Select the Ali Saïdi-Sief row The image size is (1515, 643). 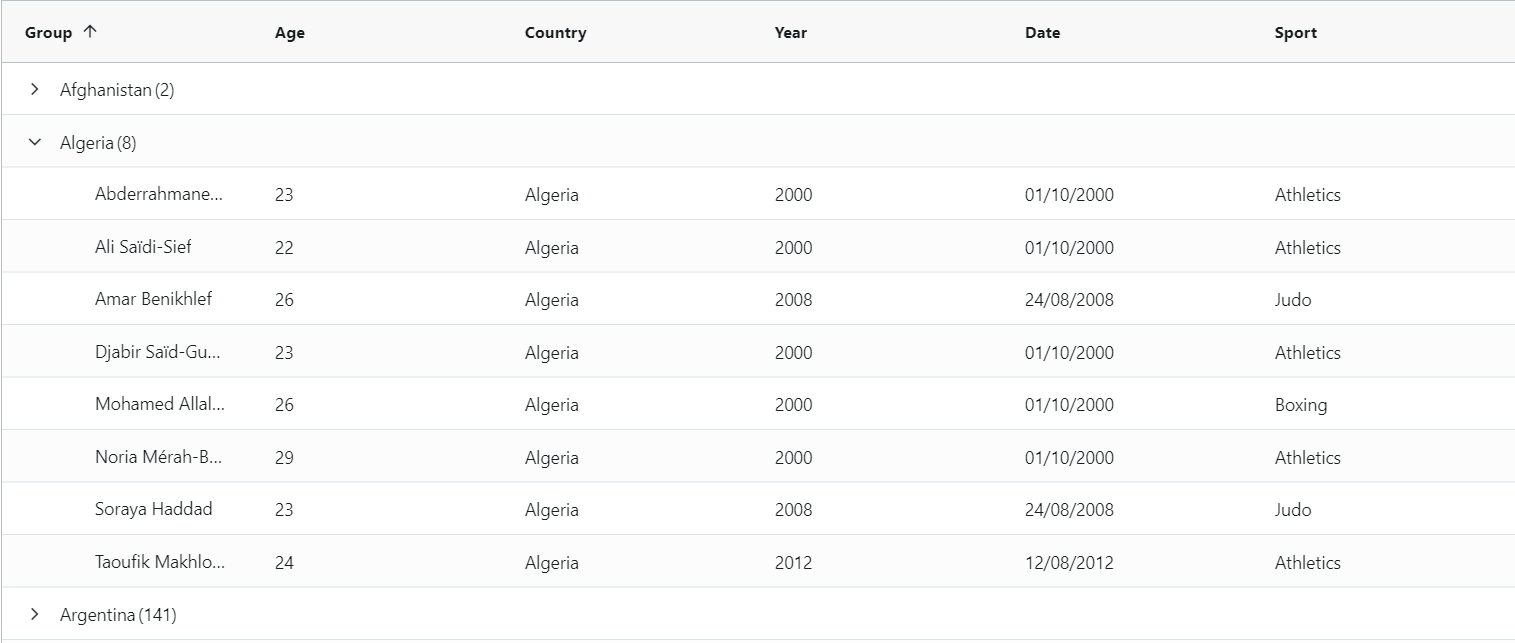143,247
